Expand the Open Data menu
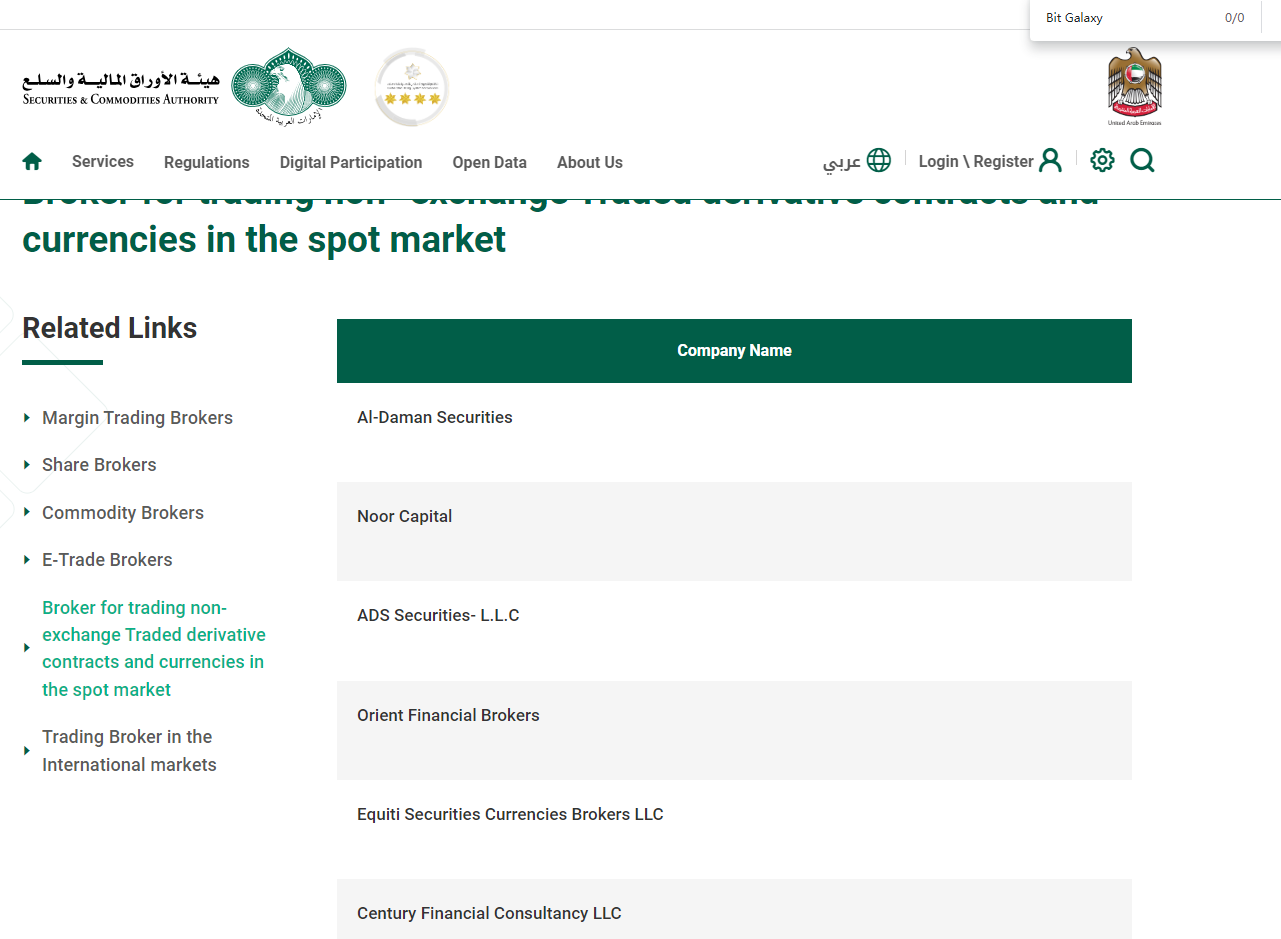1281x939 pixels. click(x=489, y=162)
